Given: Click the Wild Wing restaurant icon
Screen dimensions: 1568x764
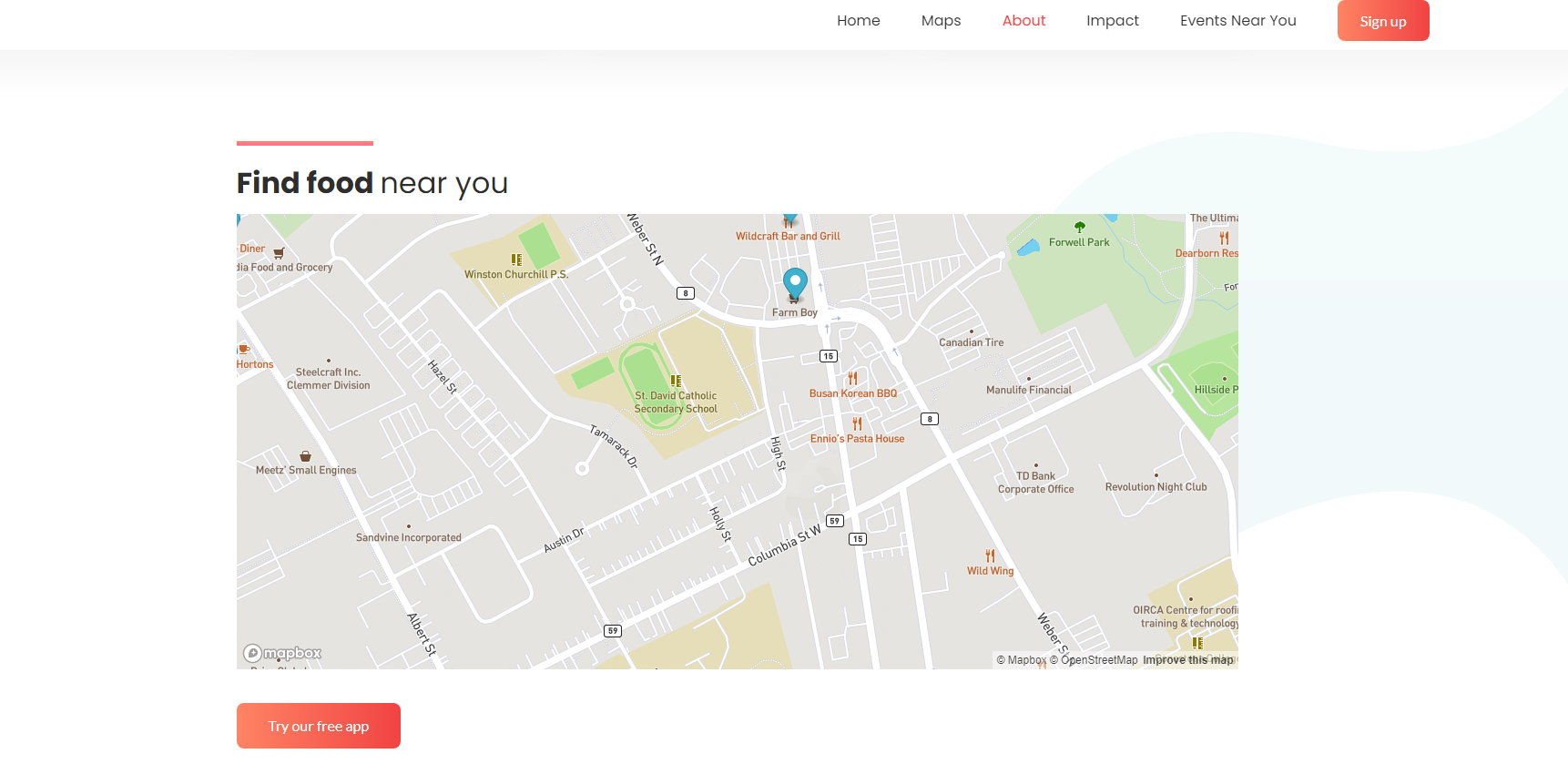Looking at the screenshot, I should click(x=990, y=555).
